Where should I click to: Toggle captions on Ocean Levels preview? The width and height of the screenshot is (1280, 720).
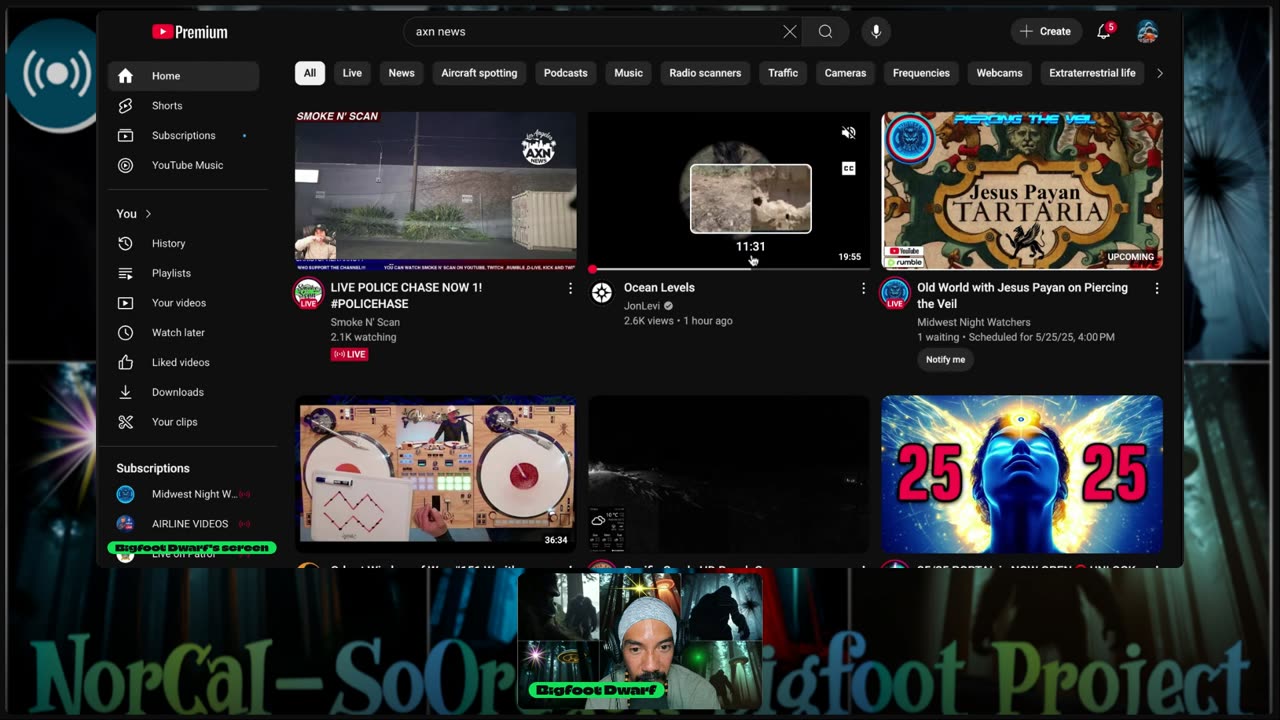848,169
